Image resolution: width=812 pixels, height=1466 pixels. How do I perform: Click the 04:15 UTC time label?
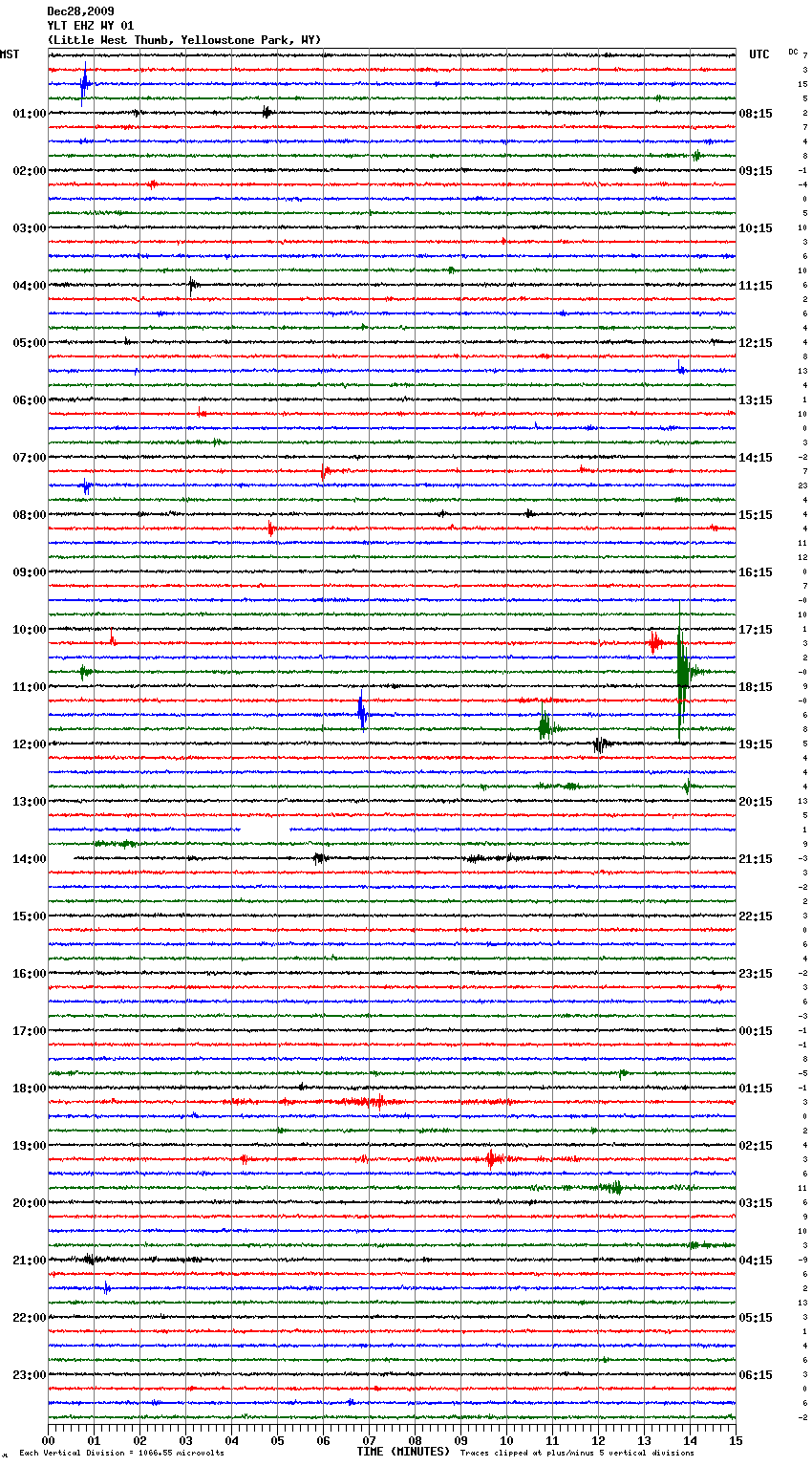pos(756,1261)
